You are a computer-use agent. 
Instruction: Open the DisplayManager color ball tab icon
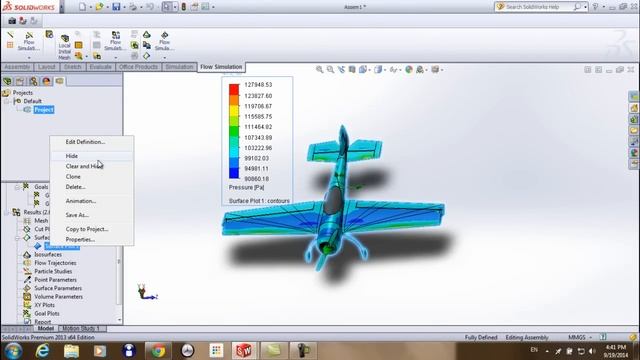click(x=46, y=81)
